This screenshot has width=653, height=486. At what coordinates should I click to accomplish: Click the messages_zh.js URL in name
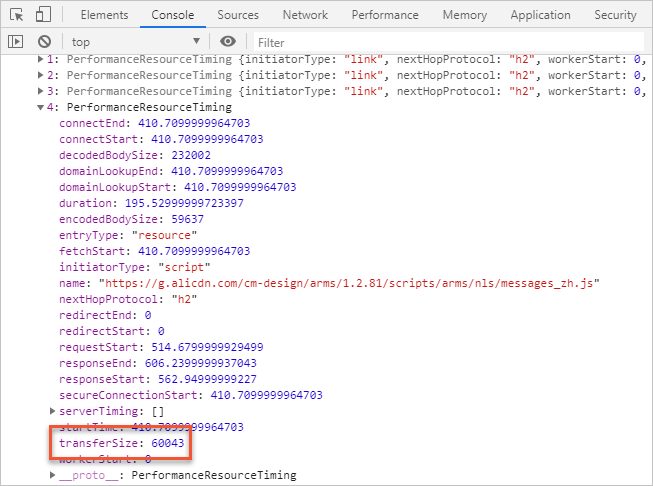coord(349,283)
